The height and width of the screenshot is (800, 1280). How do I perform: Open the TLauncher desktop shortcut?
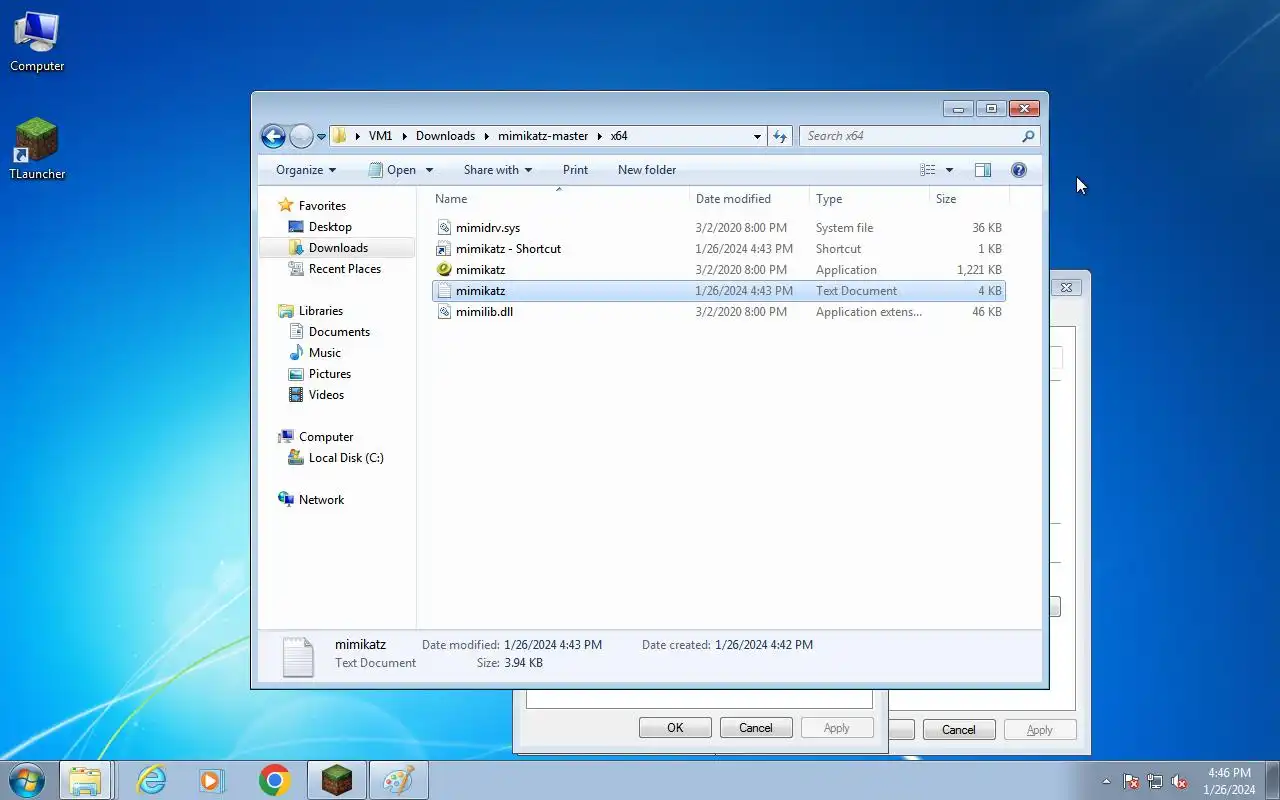(x=37, y=150)
